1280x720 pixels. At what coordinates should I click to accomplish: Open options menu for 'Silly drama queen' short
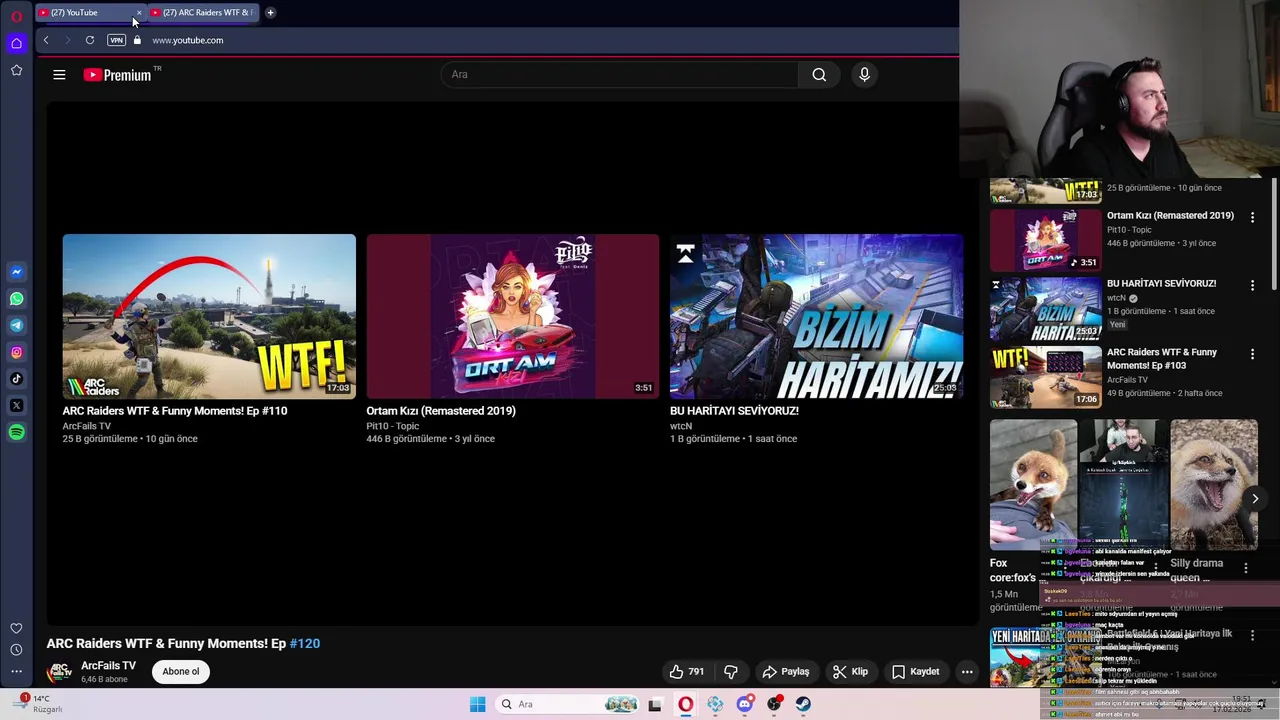1246,568
